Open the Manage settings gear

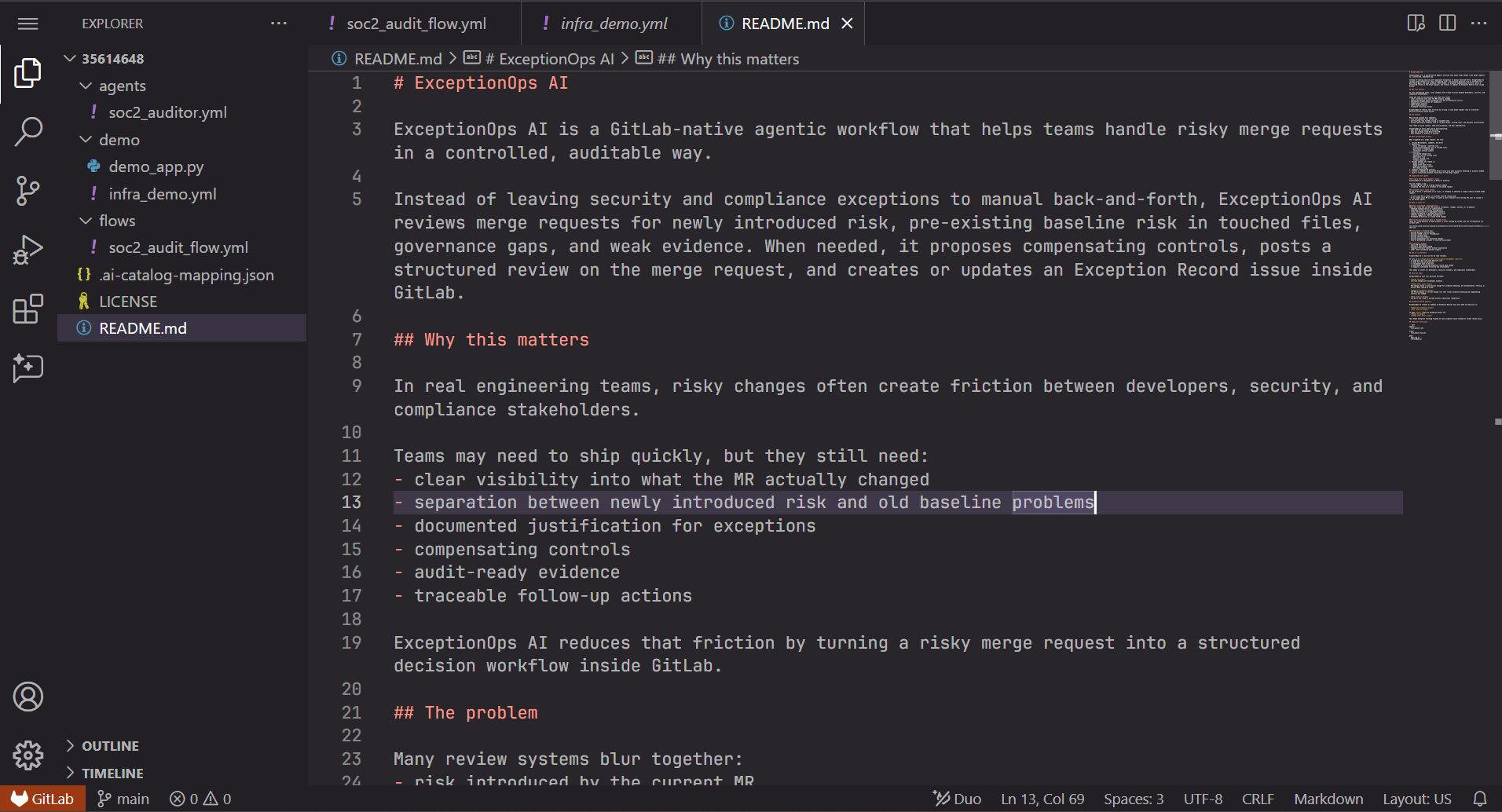point(27,755)
